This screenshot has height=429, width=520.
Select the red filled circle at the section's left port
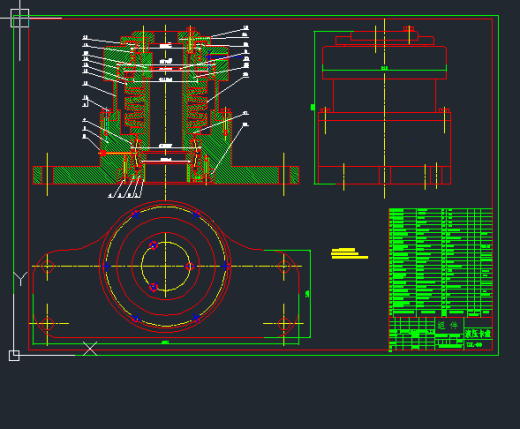pyautogui.click(x=103, y=153)
